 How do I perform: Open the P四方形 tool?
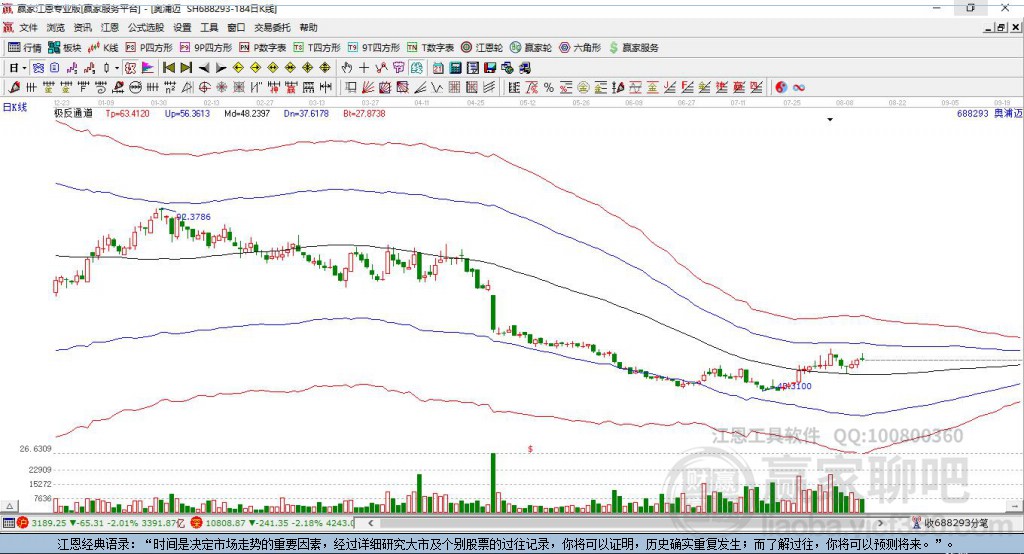(149, 48)
